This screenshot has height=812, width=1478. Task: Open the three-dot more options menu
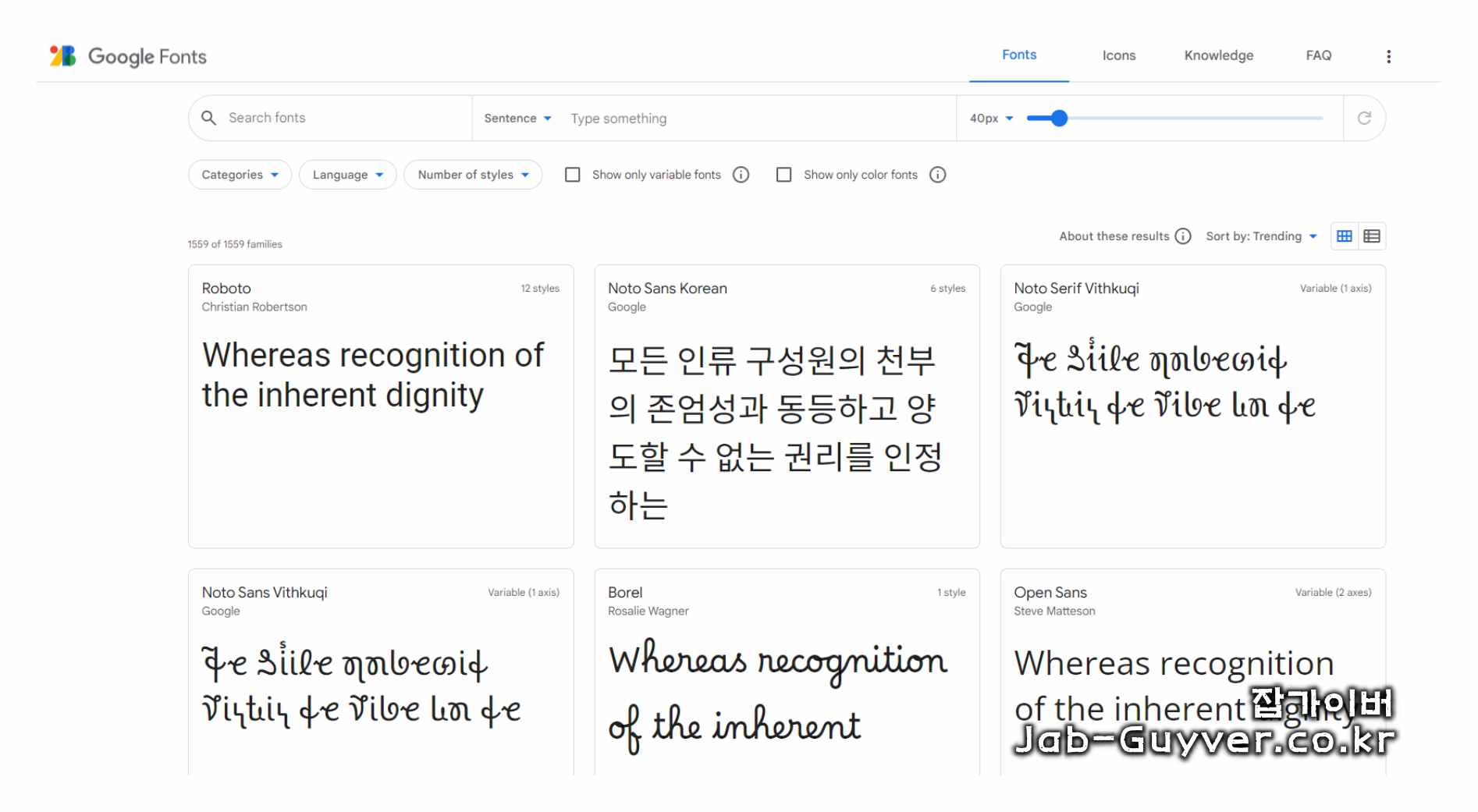(x=1388, y=56)
